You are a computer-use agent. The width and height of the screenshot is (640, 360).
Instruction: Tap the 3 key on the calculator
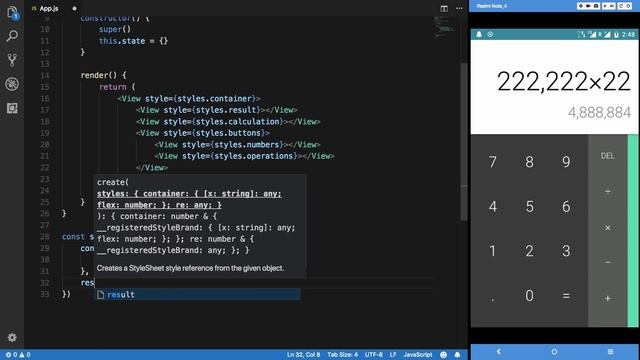click(566, 251)
